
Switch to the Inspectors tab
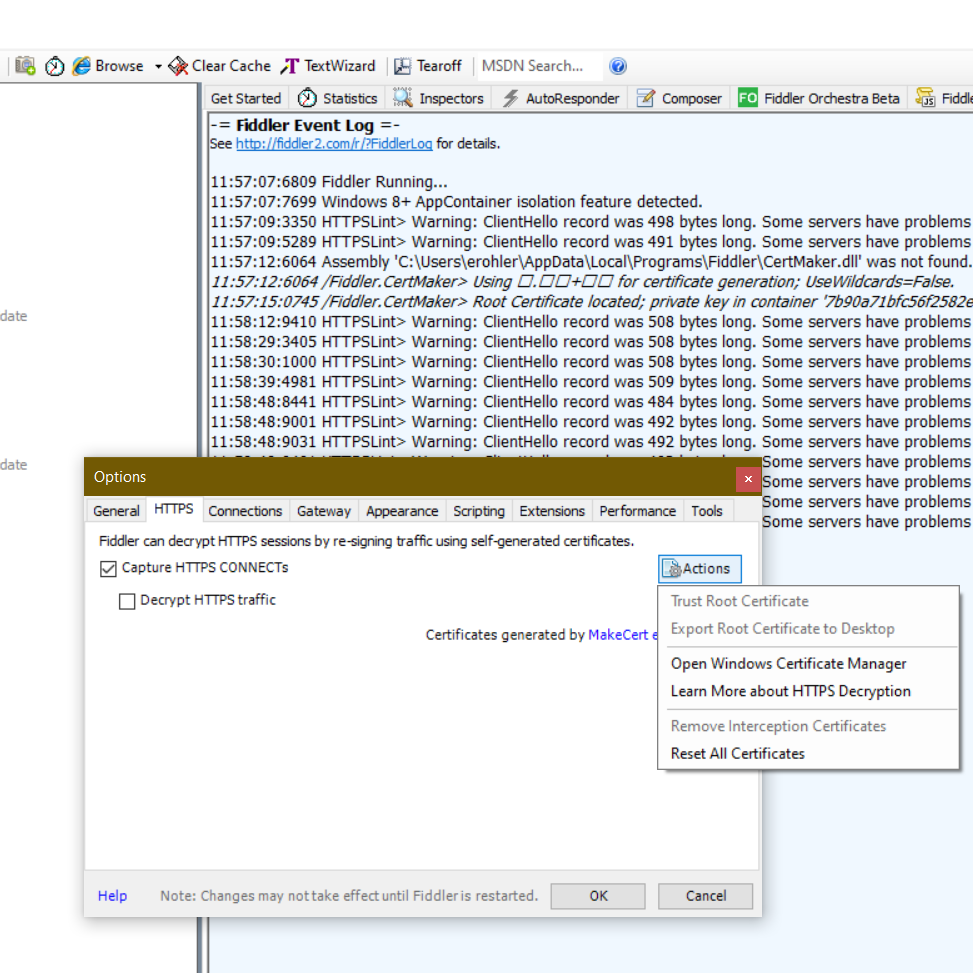(439, 99)
